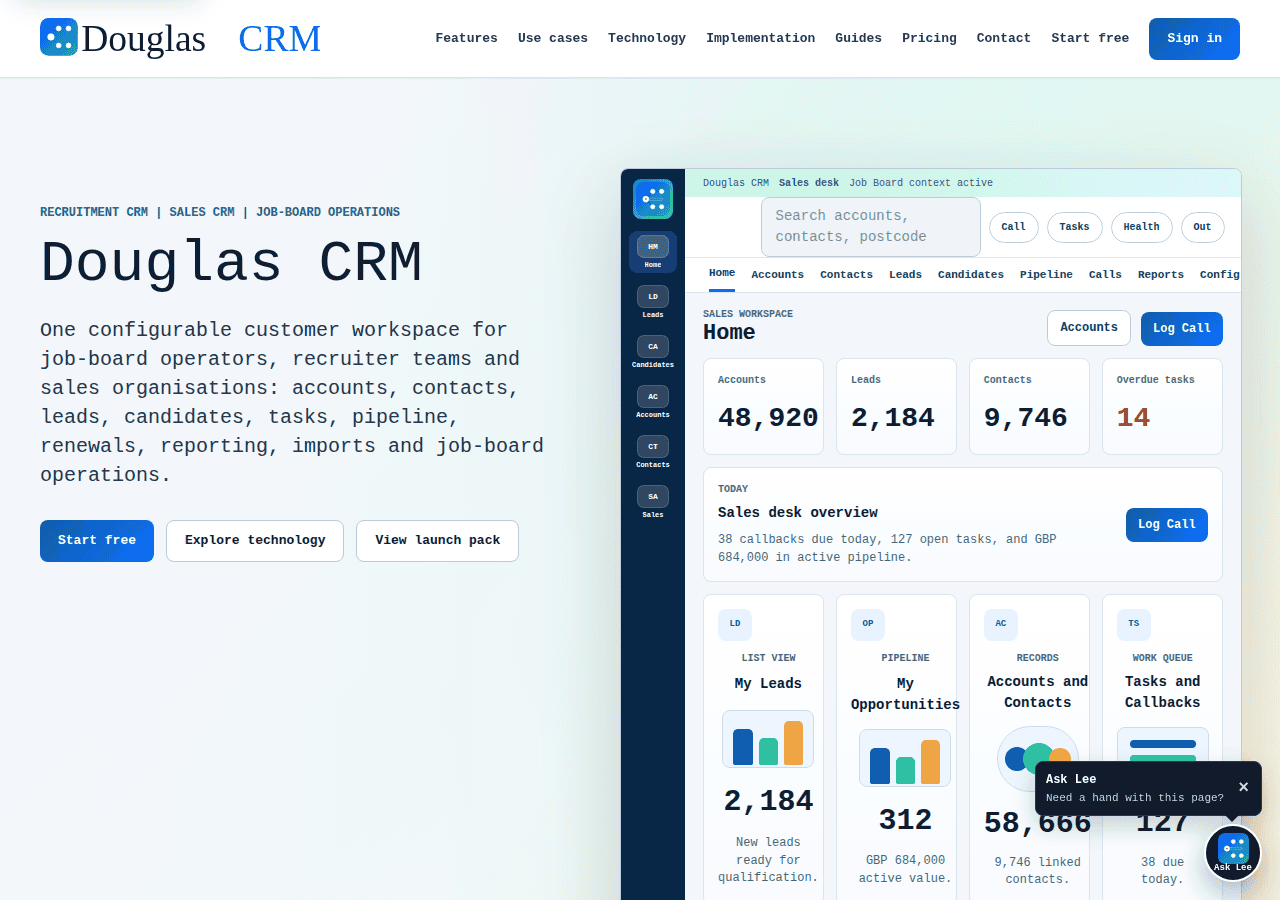Click the Explore technology button

pos(255,541)
